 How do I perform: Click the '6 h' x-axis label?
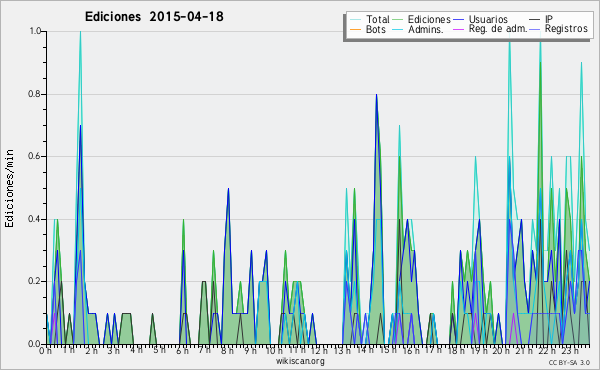182,350
